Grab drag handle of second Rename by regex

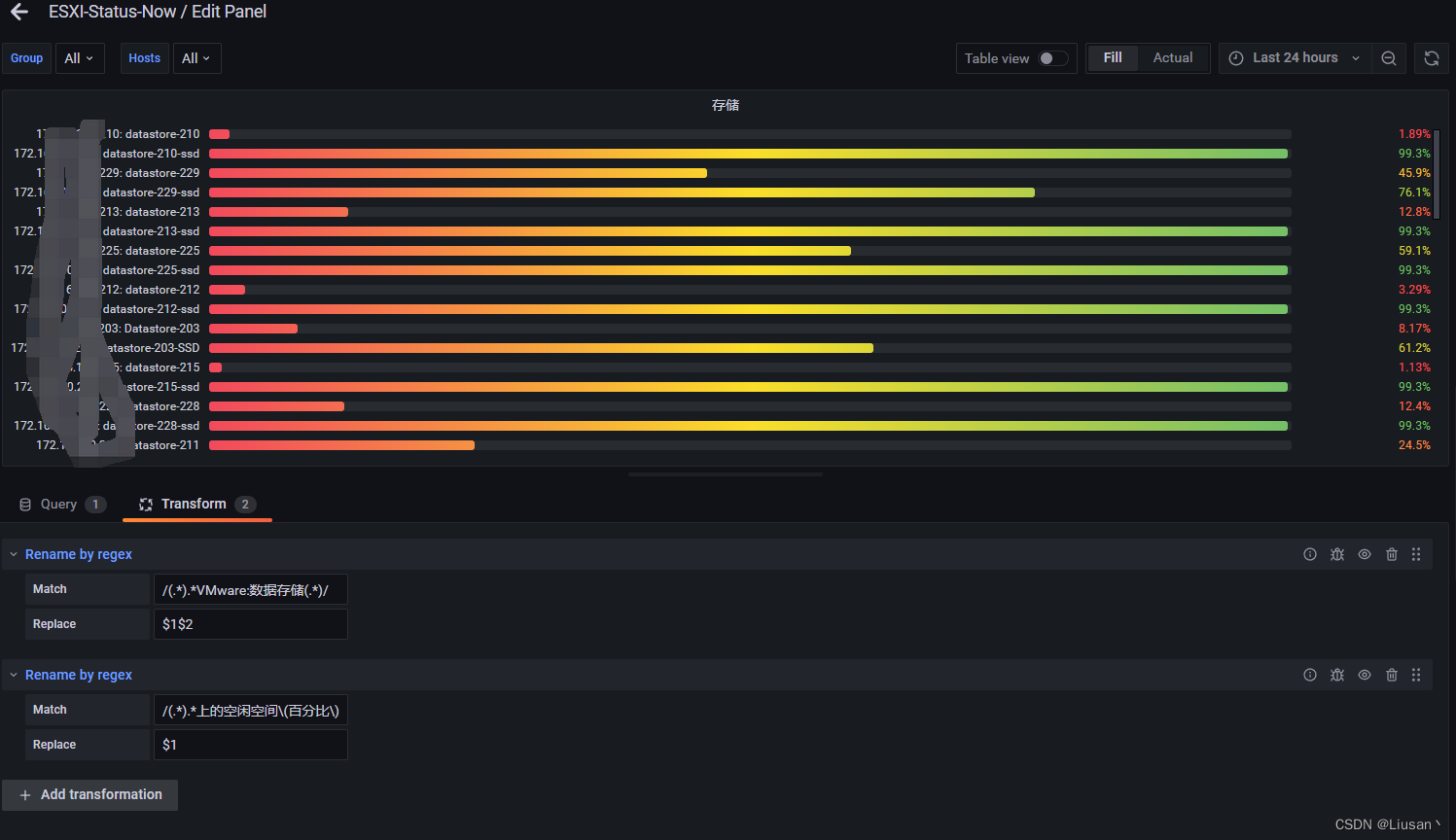tap(1416, 675)
